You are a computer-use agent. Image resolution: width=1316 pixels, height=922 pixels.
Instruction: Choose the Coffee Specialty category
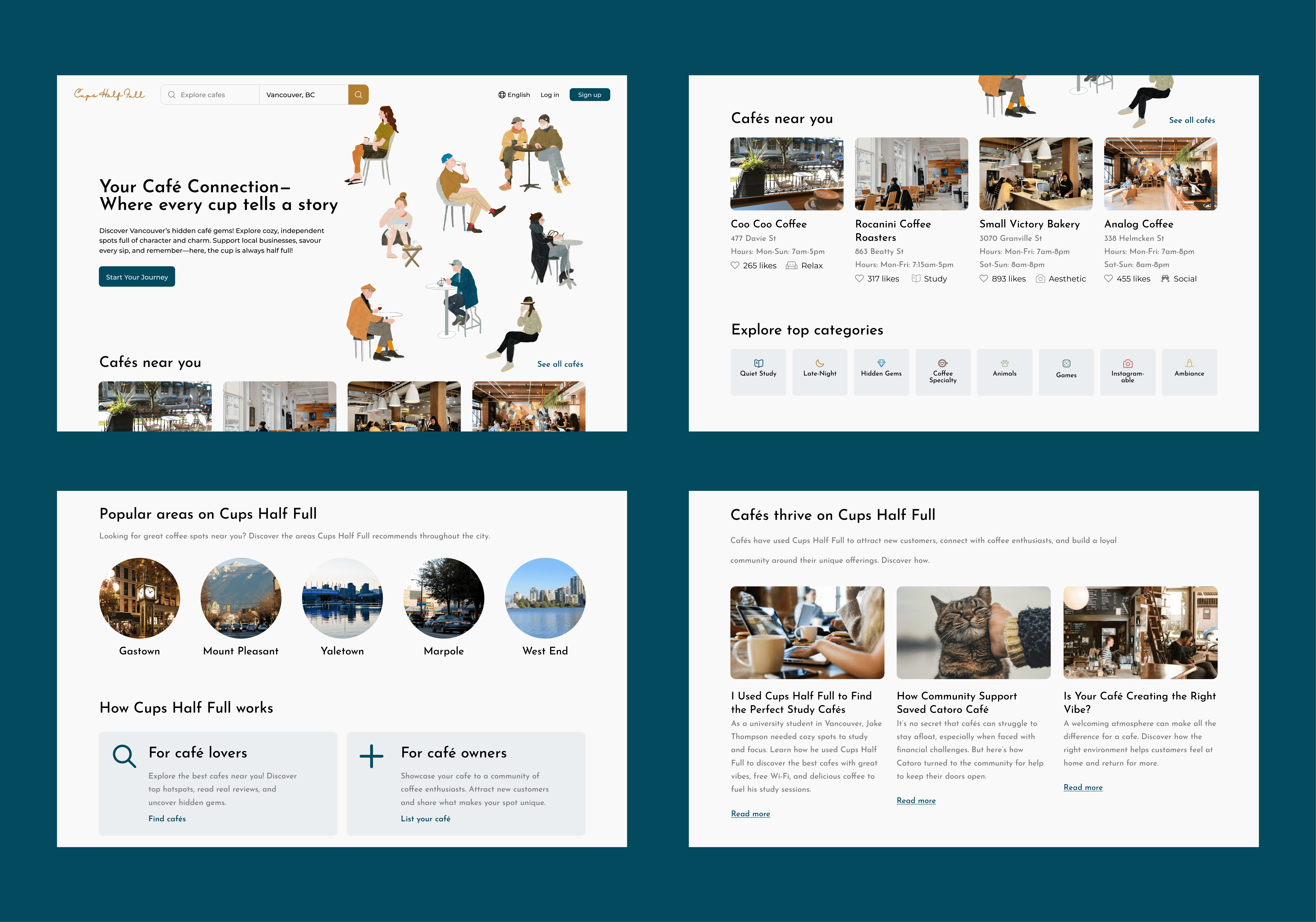943,372
